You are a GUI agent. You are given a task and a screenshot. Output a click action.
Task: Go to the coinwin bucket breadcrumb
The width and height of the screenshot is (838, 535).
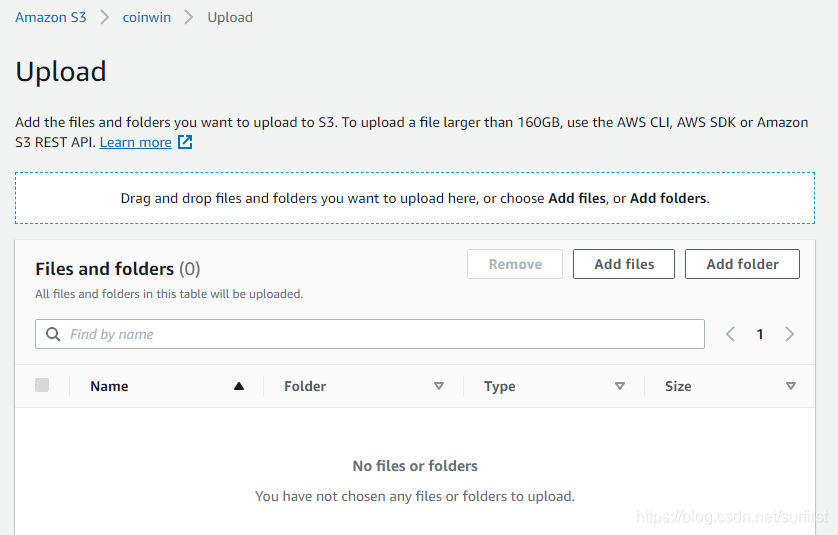pos(146,17)
